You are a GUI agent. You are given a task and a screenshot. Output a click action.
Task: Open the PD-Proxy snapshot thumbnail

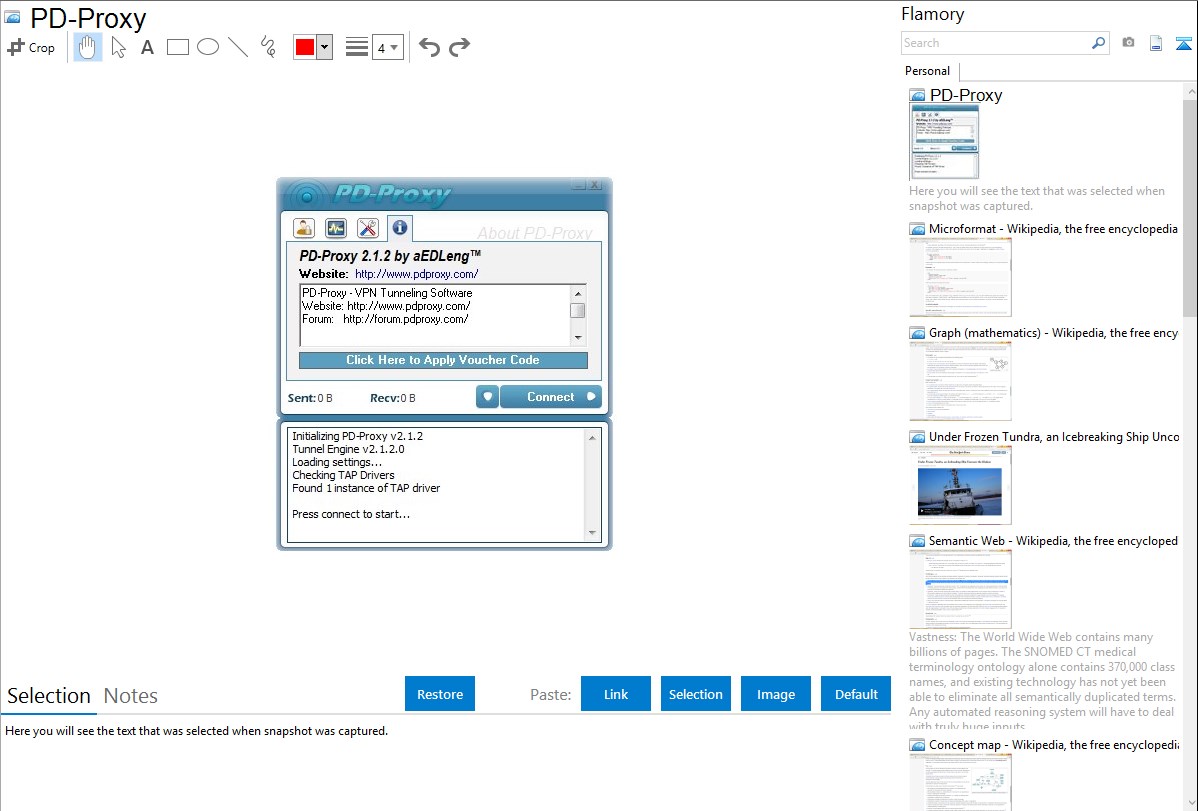point(944,142)
